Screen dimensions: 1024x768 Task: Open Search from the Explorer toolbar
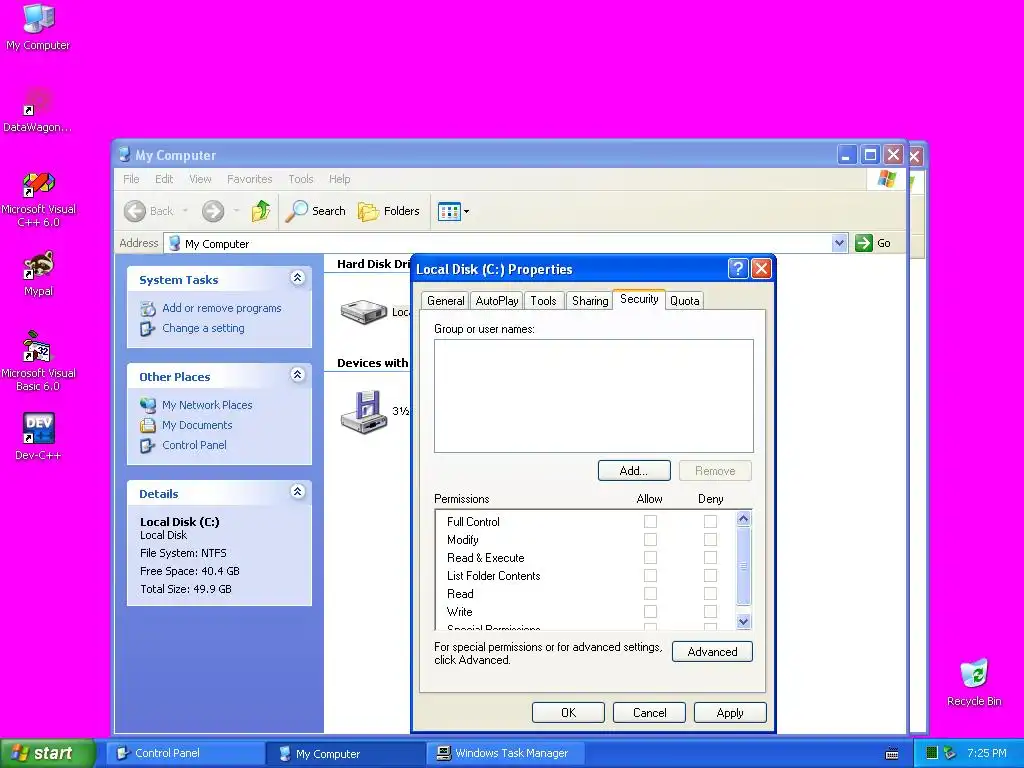316,211
